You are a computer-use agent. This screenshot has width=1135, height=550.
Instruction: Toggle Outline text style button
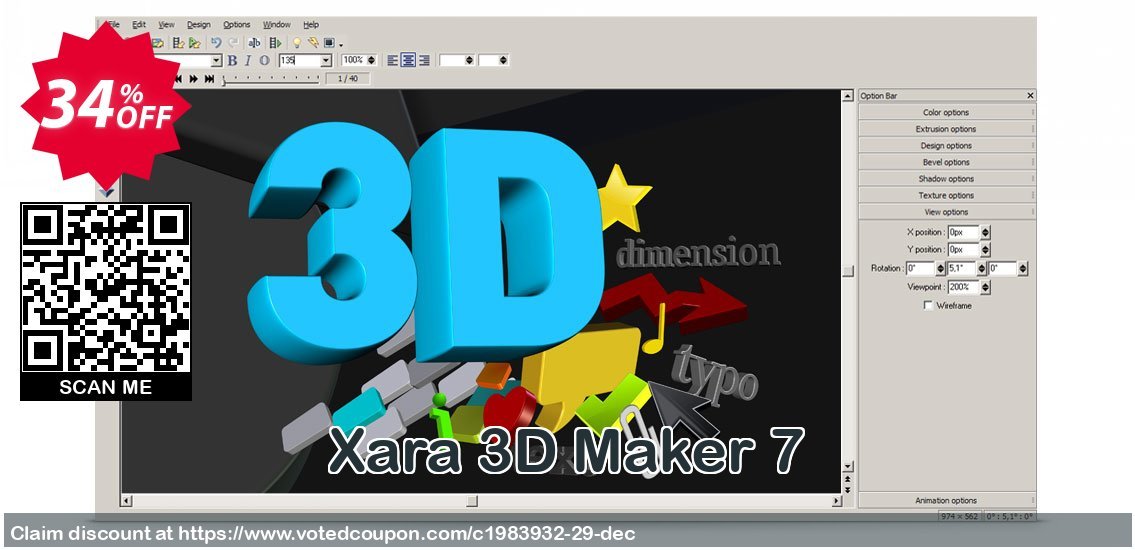[264, 61]
